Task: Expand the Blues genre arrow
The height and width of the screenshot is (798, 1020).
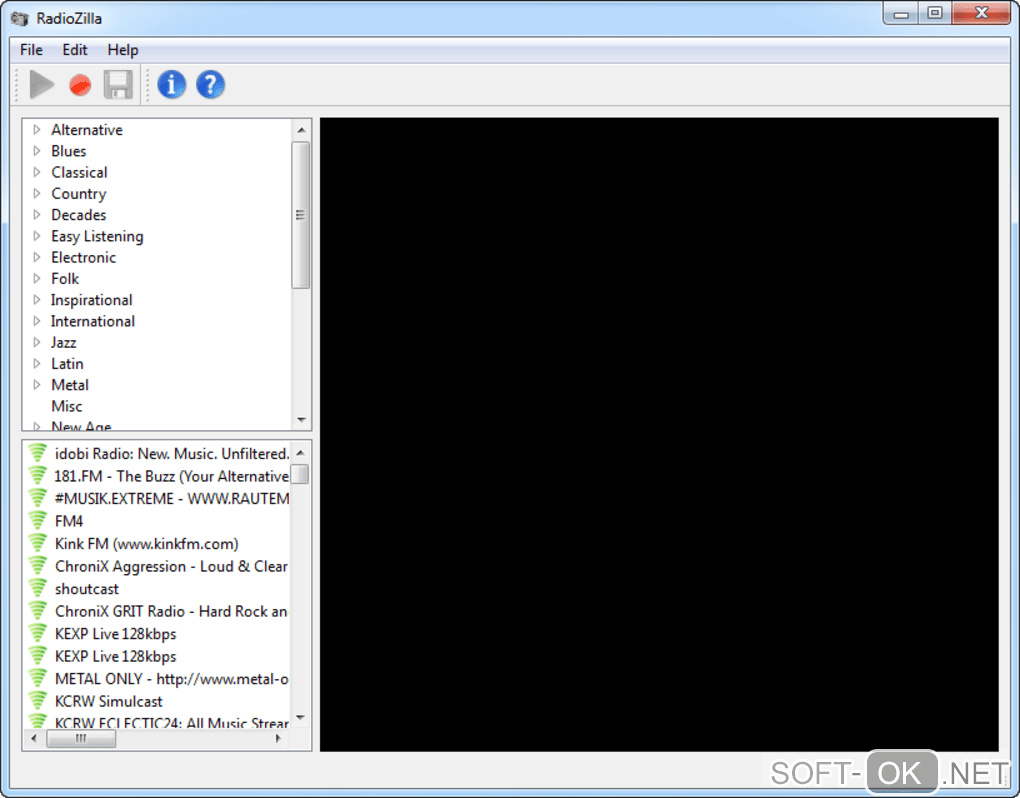Action: click(x=37, y=151)
